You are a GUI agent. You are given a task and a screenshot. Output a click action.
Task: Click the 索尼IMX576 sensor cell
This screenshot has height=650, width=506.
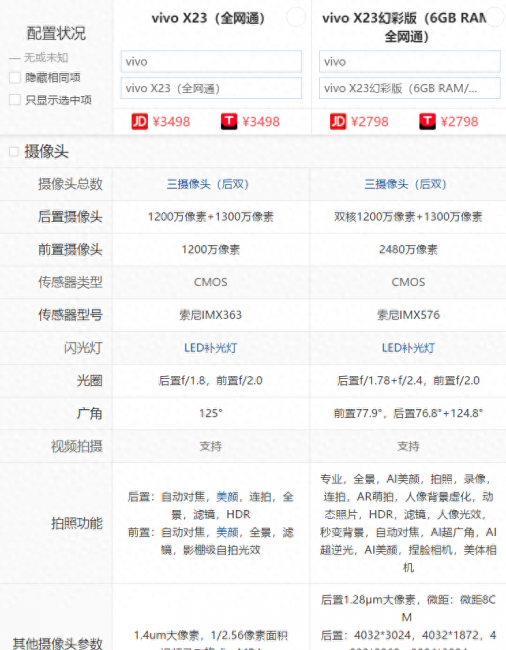coord(408,315)
